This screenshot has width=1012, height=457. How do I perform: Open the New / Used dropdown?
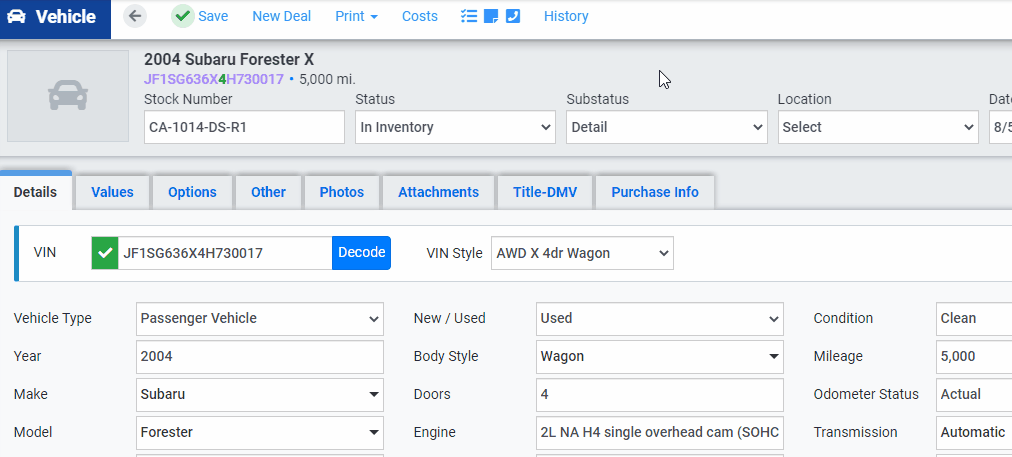(660, 319)
